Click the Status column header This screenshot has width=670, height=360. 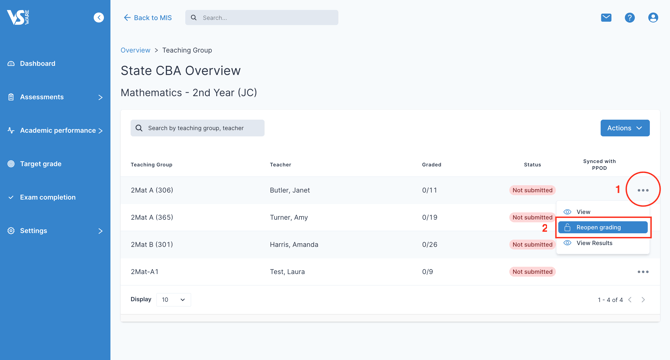pos(532,164)
